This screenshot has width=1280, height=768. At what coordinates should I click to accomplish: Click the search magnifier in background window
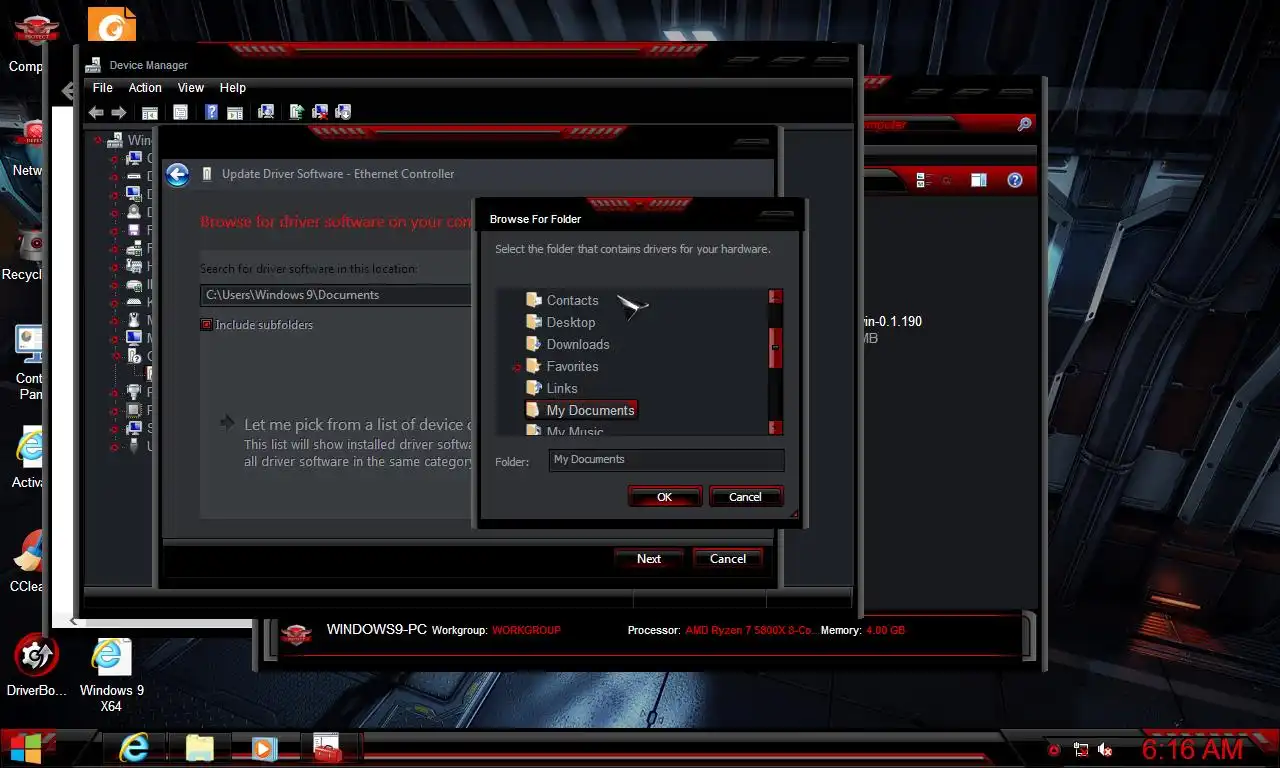[1024, 125]
